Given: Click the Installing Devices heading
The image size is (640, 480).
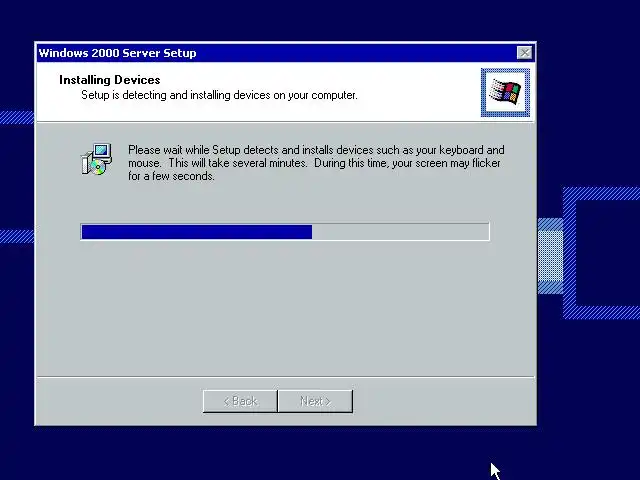Looking at the screenshot, I should (x=109, y=80).
